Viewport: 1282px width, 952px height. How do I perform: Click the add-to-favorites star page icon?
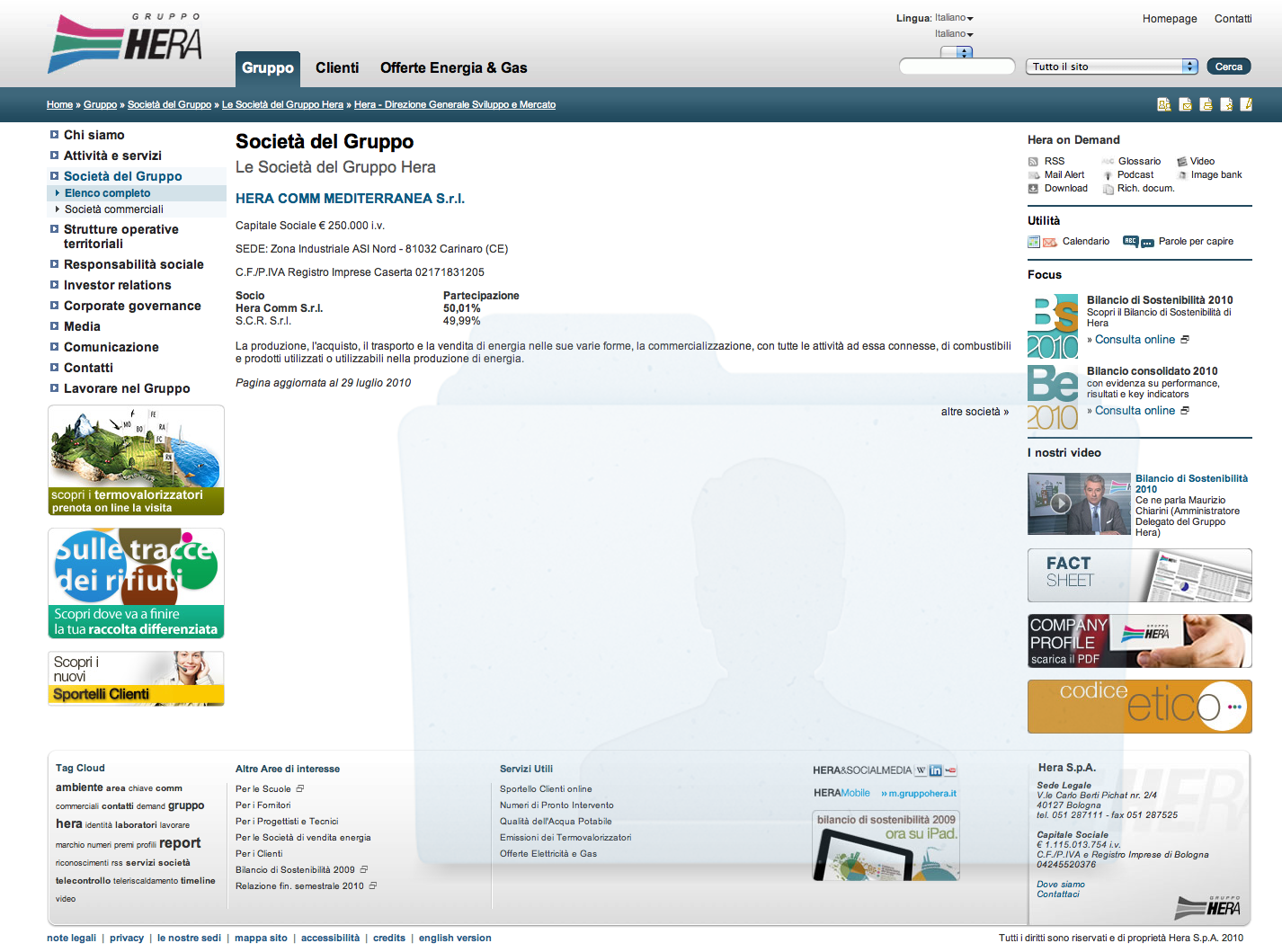[x=1226, y=104]
